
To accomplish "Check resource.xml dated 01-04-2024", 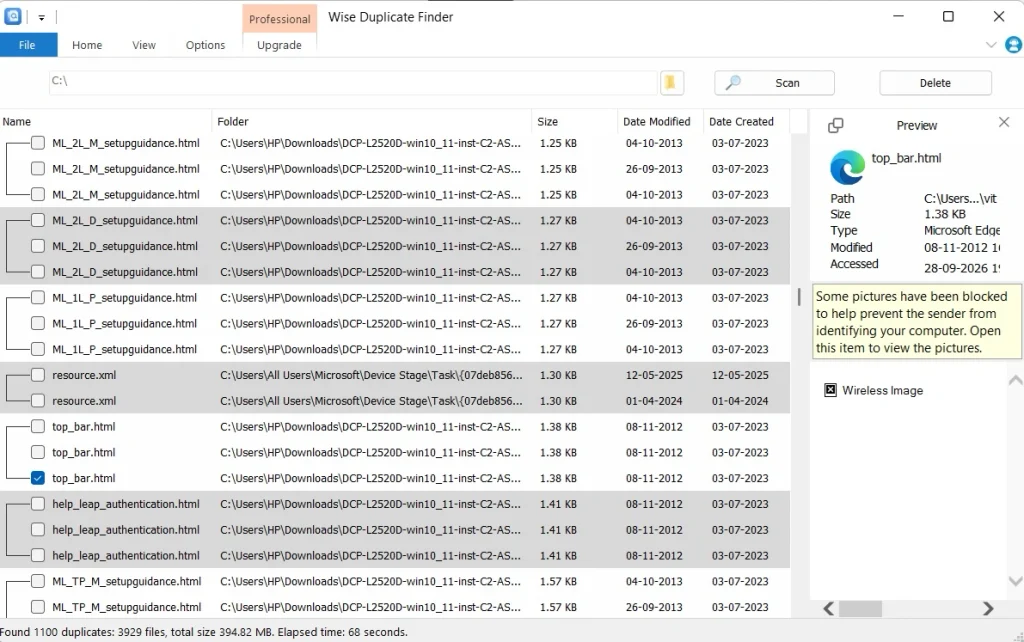I will 38,401.
